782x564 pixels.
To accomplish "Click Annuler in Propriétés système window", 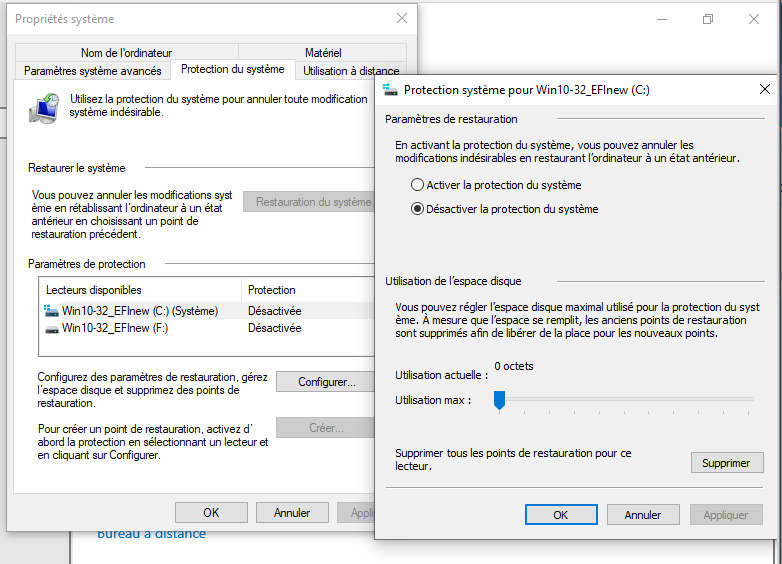I will [292, 513].
